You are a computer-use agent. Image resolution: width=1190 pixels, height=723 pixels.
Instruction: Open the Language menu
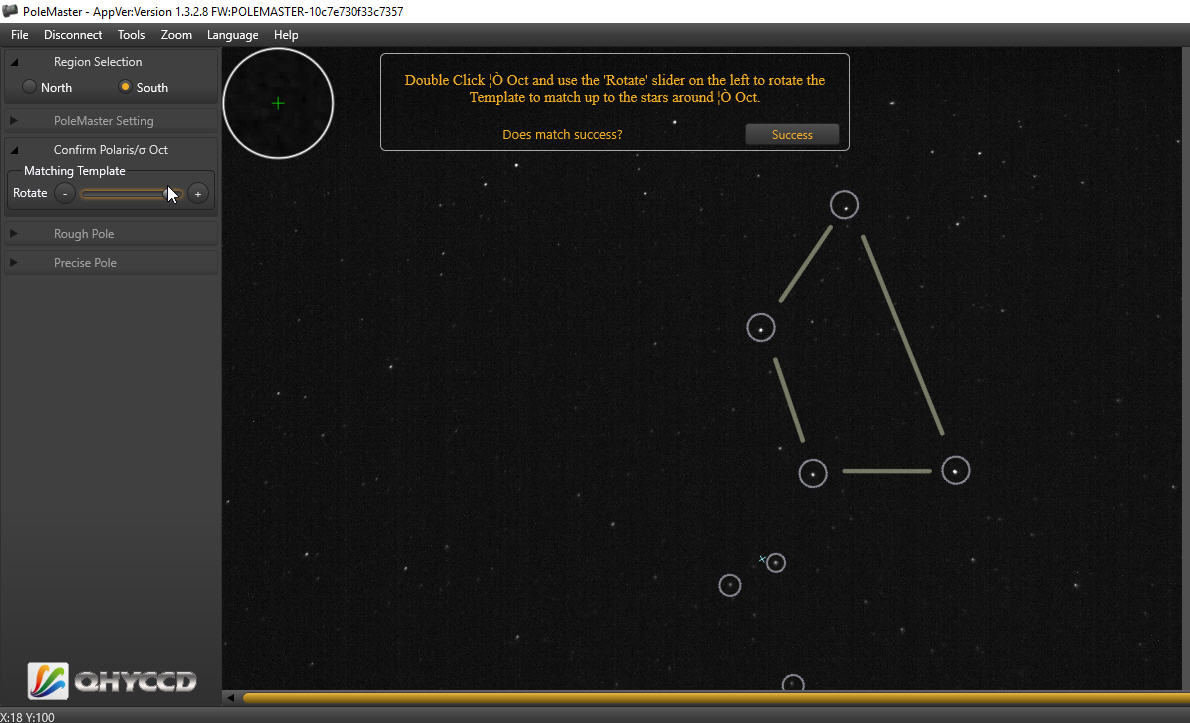tap(232, 35)
